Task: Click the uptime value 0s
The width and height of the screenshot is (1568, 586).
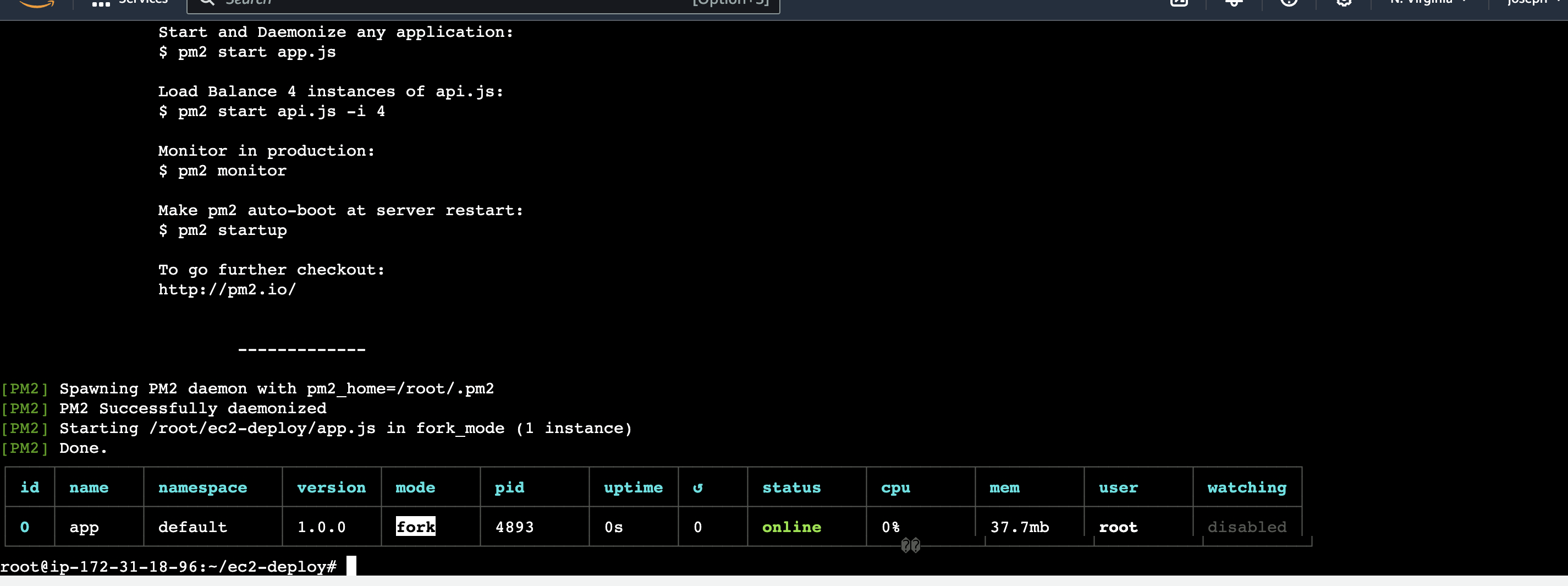Action: pos(614,527)
